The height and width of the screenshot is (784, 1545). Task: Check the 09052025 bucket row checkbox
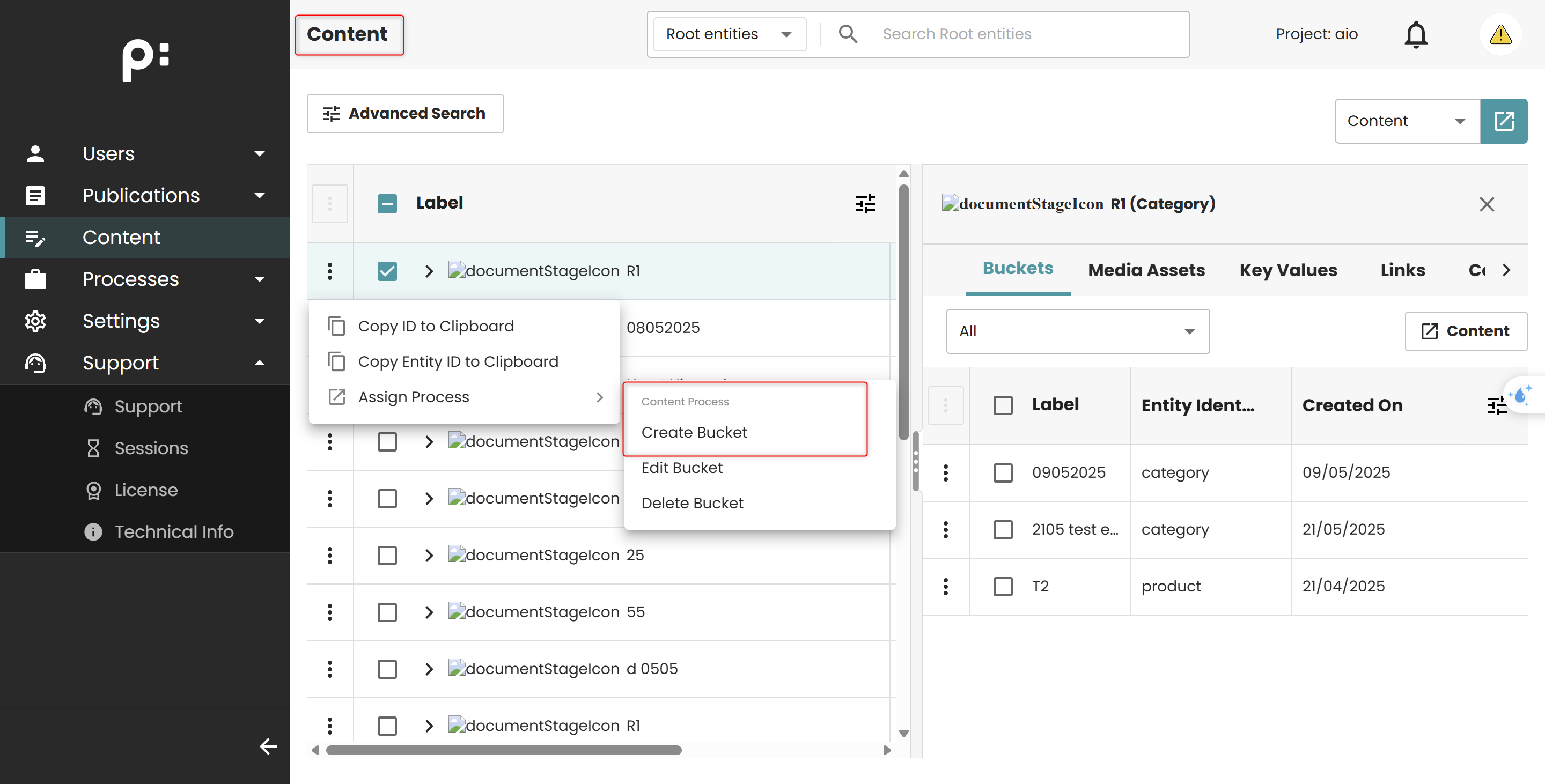(x=1003, y=472)
